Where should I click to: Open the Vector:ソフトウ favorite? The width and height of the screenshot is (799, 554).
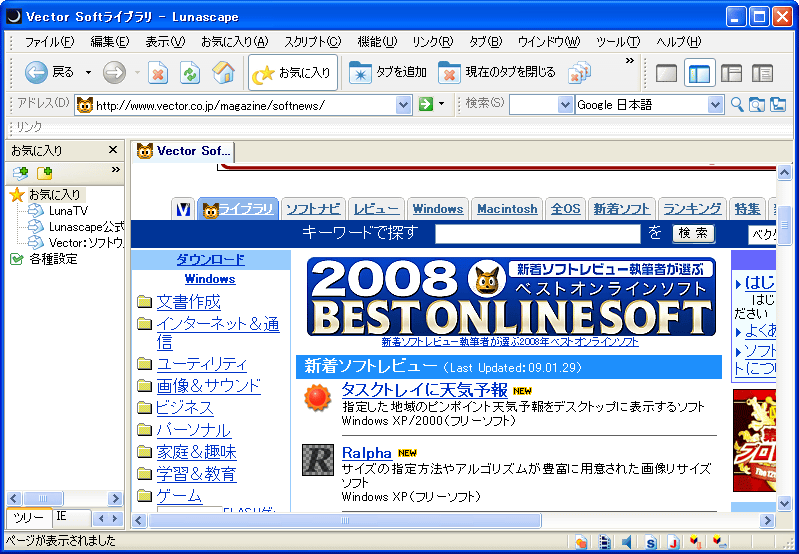click(x=86, y=242)
